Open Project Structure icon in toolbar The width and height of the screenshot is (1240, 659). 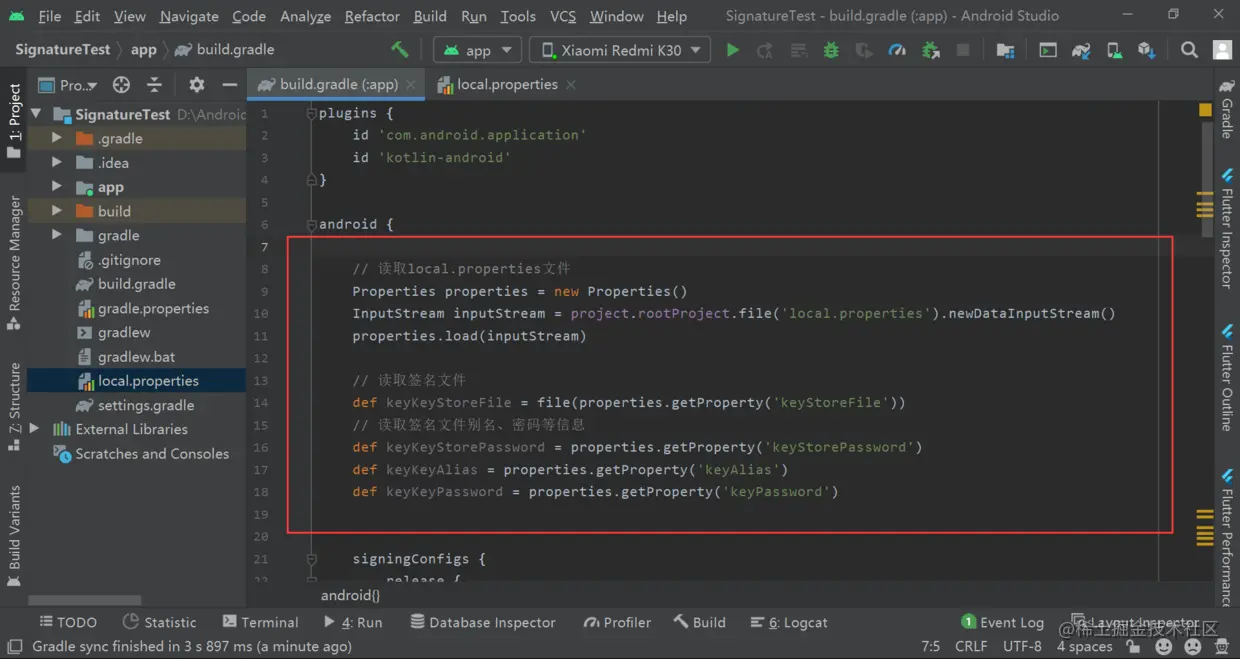[x=1006, y=50]
